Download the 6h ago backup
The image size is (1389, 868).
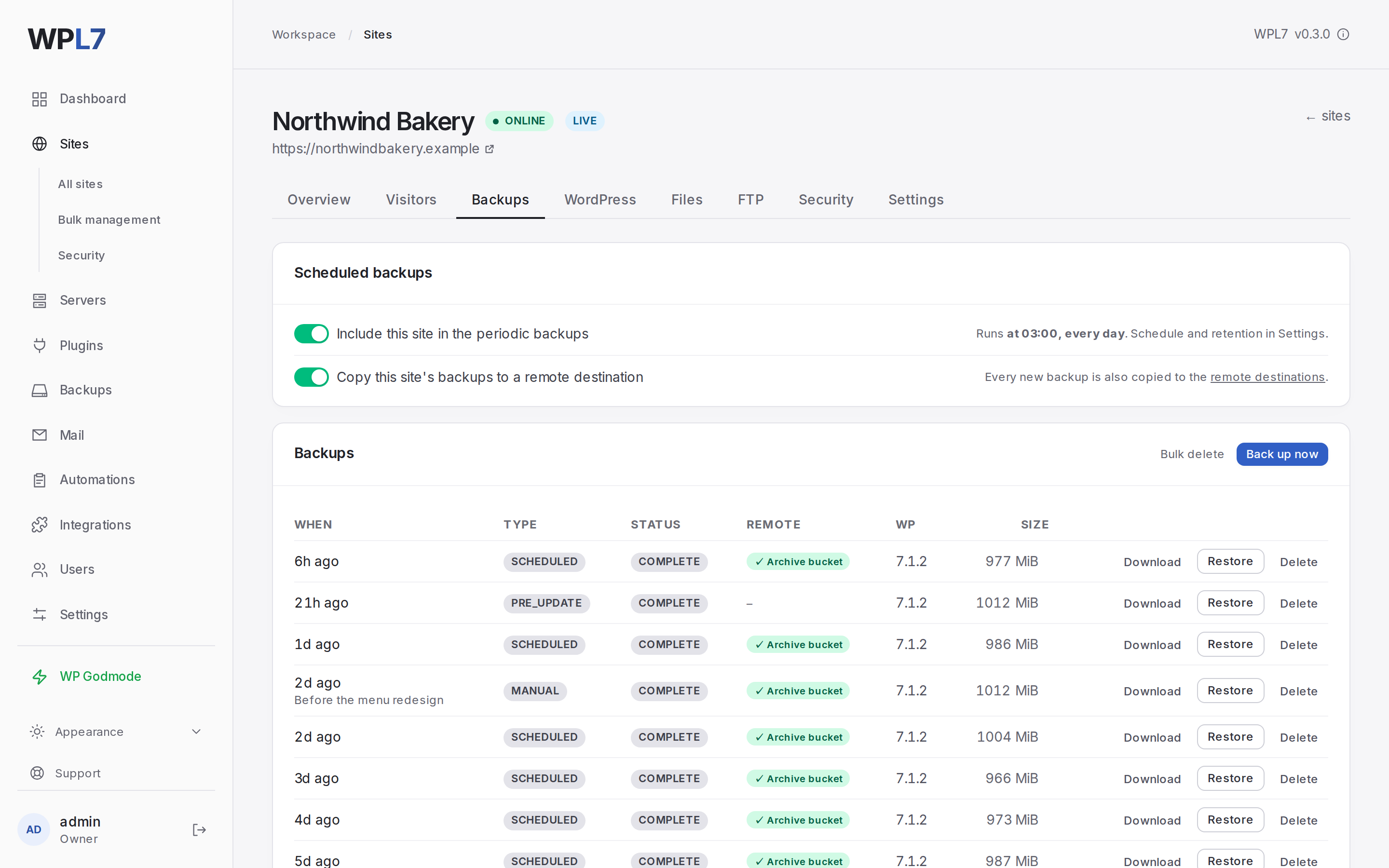pos(1152,562)
